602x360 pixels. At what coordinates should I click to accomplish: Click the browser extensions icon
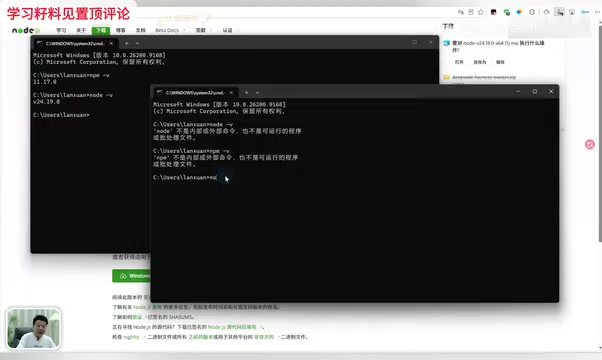(x=532, y=12)
